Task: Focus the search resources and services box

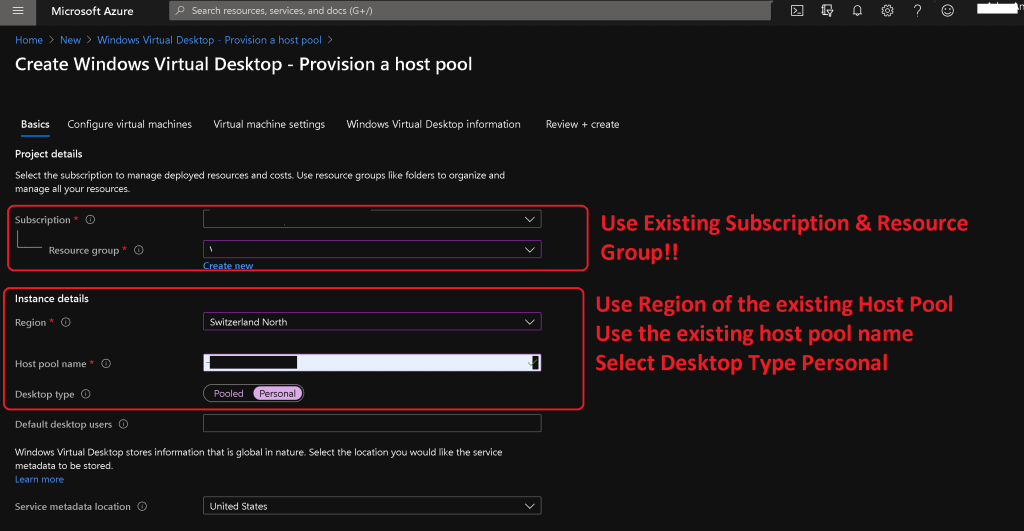Action: (x=470, y=10)
